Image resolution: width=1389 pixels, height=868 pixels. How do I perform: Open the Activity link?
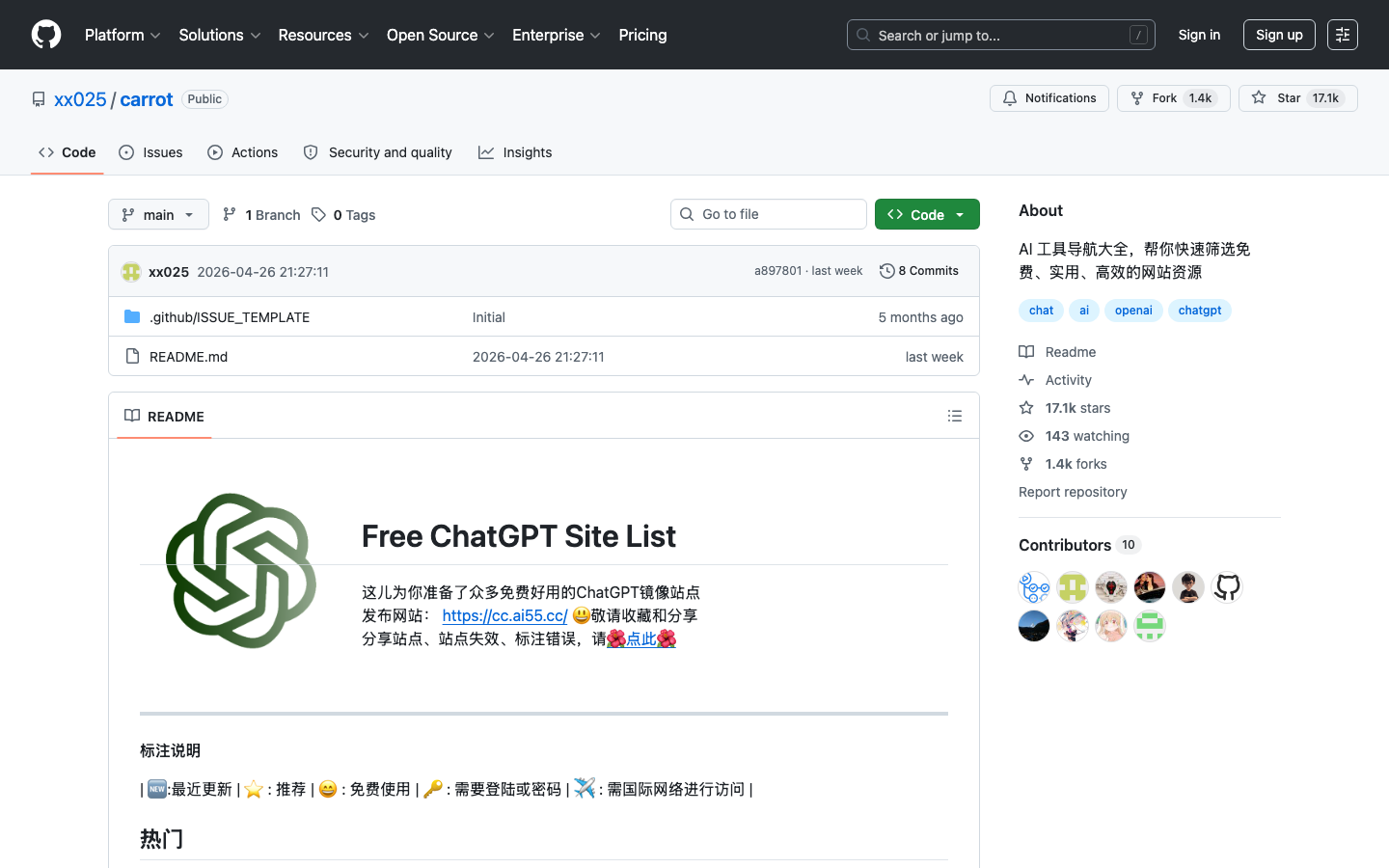(x=1055, y=380)
